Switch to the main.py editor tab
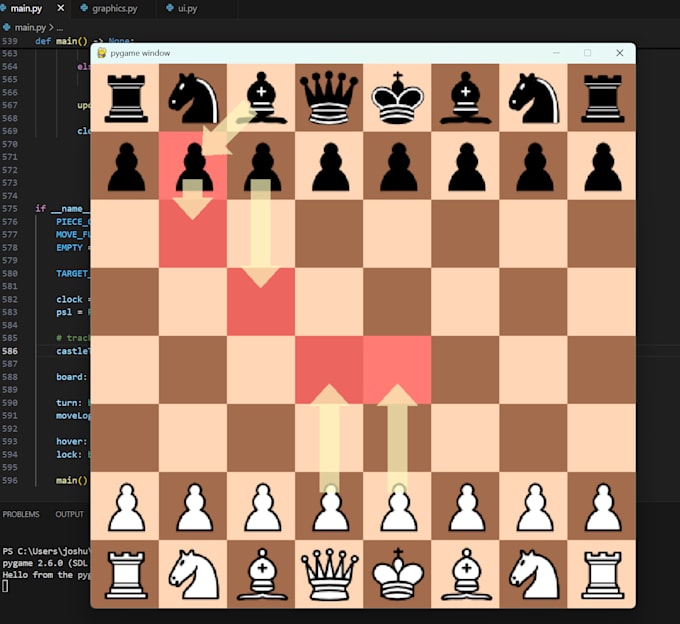The width and height of the screenshot is (680, 624). point(26,8)
